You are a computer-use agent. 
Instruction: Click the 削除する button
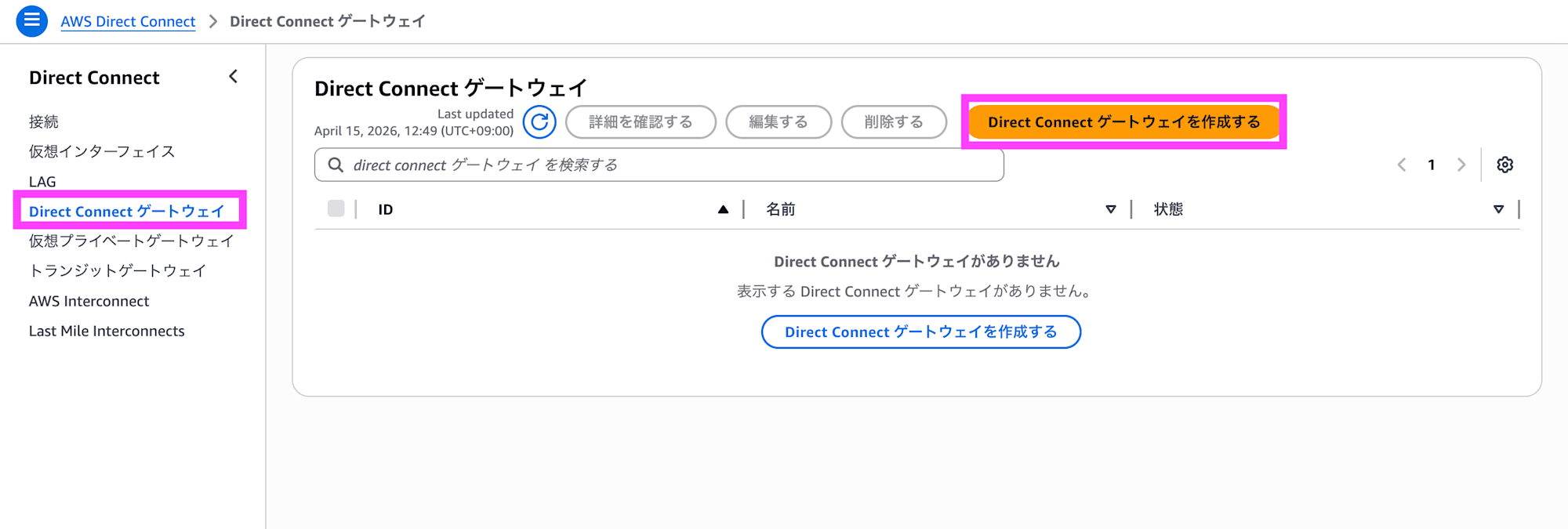click(894, 122)
